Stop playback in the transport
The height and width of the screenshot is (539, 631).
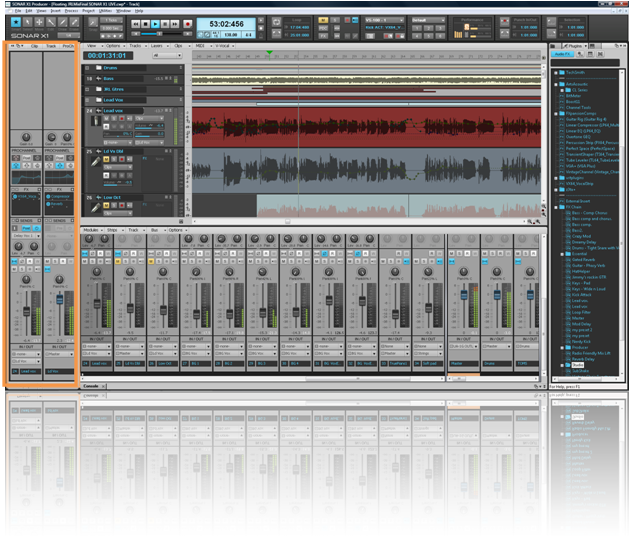pos(146,24)
